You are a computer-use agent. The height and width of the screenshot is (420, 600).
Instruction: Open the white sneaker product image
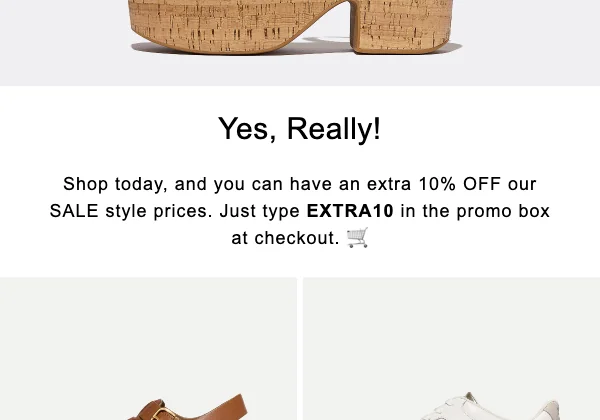[452, 349]
